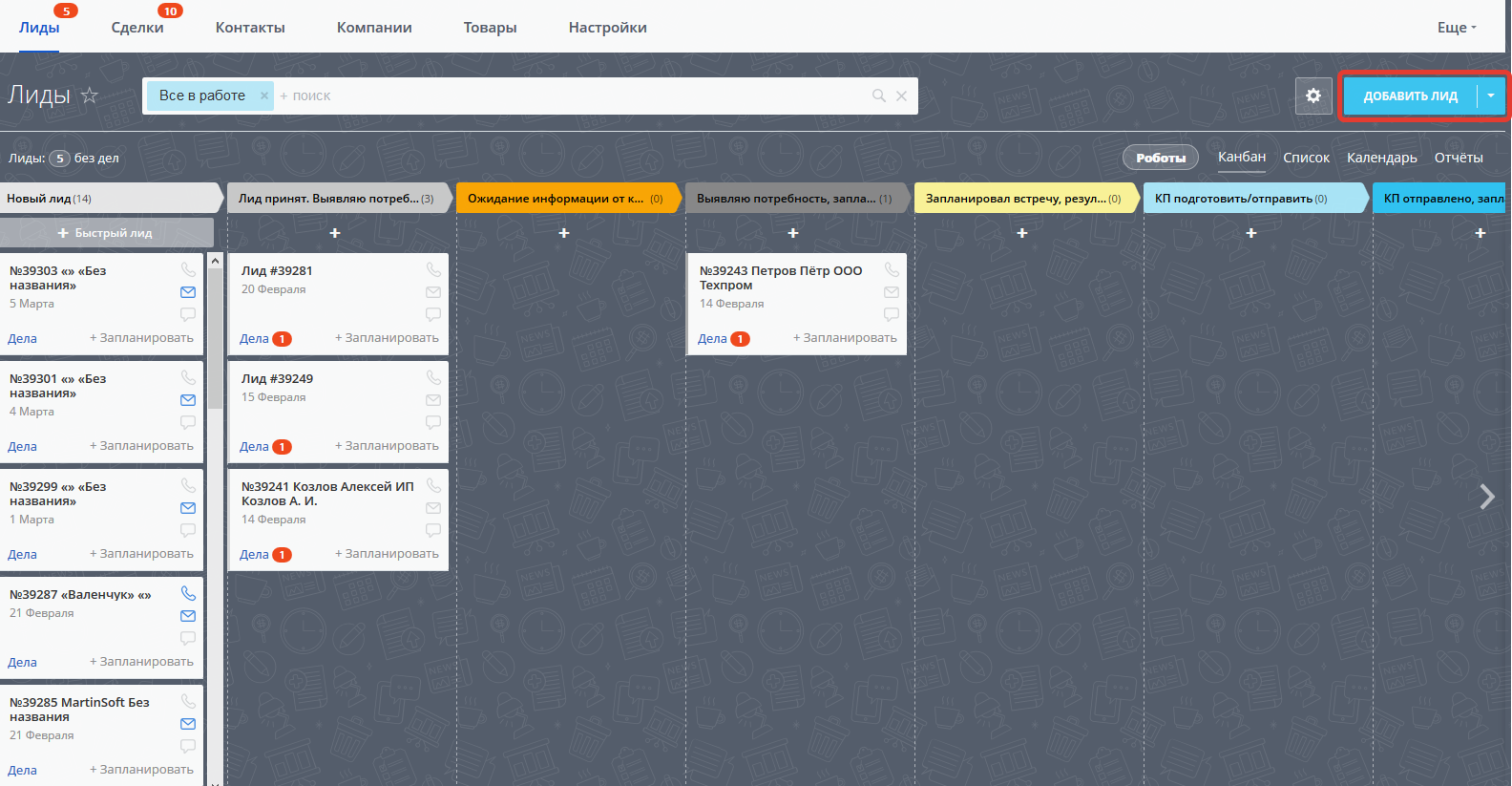
Task: Open the 'Еще' menu dropdown
Action: pos(1457,28)
